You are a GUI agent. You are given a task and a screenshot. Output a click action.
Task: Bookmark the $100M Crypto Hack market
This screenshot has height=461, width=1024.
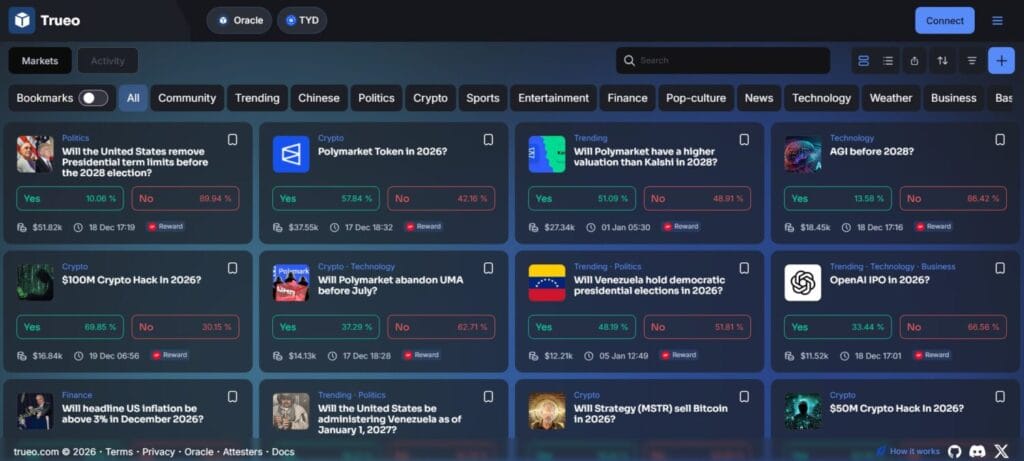click(x=232, y=268)
